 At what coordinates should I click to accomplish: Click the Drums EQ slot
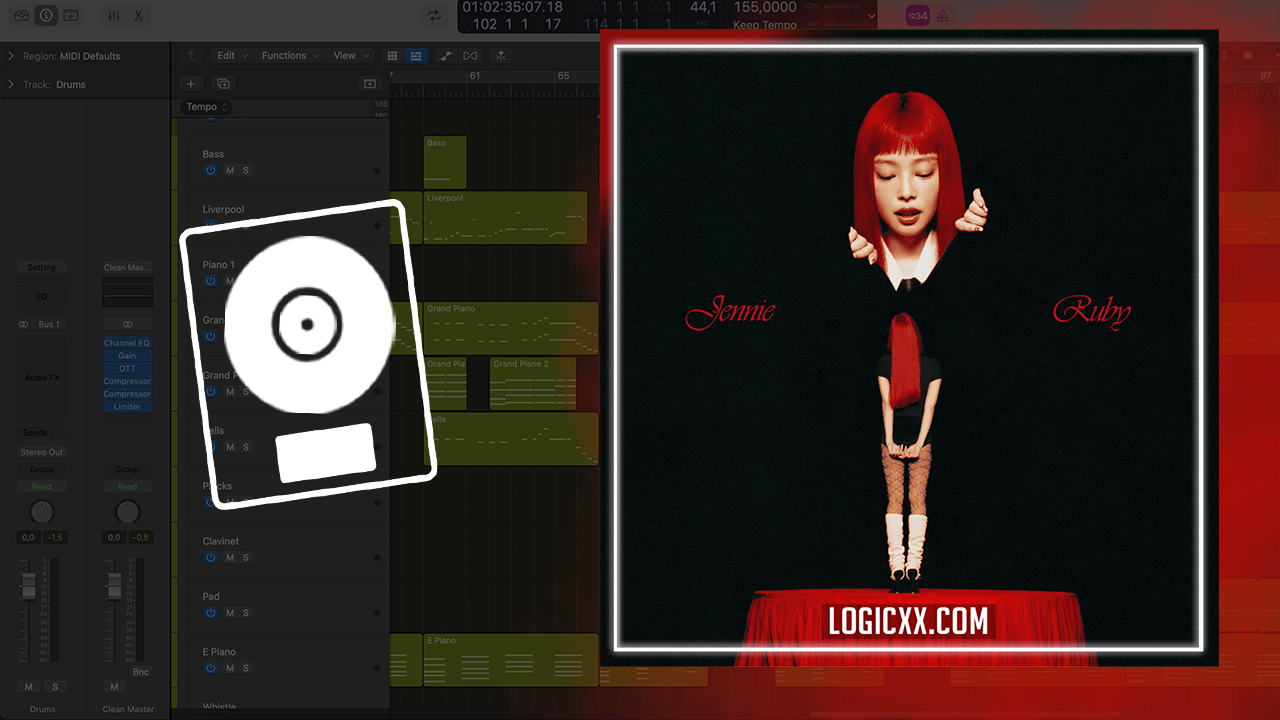pyautogui.click(x=42, y=296)
